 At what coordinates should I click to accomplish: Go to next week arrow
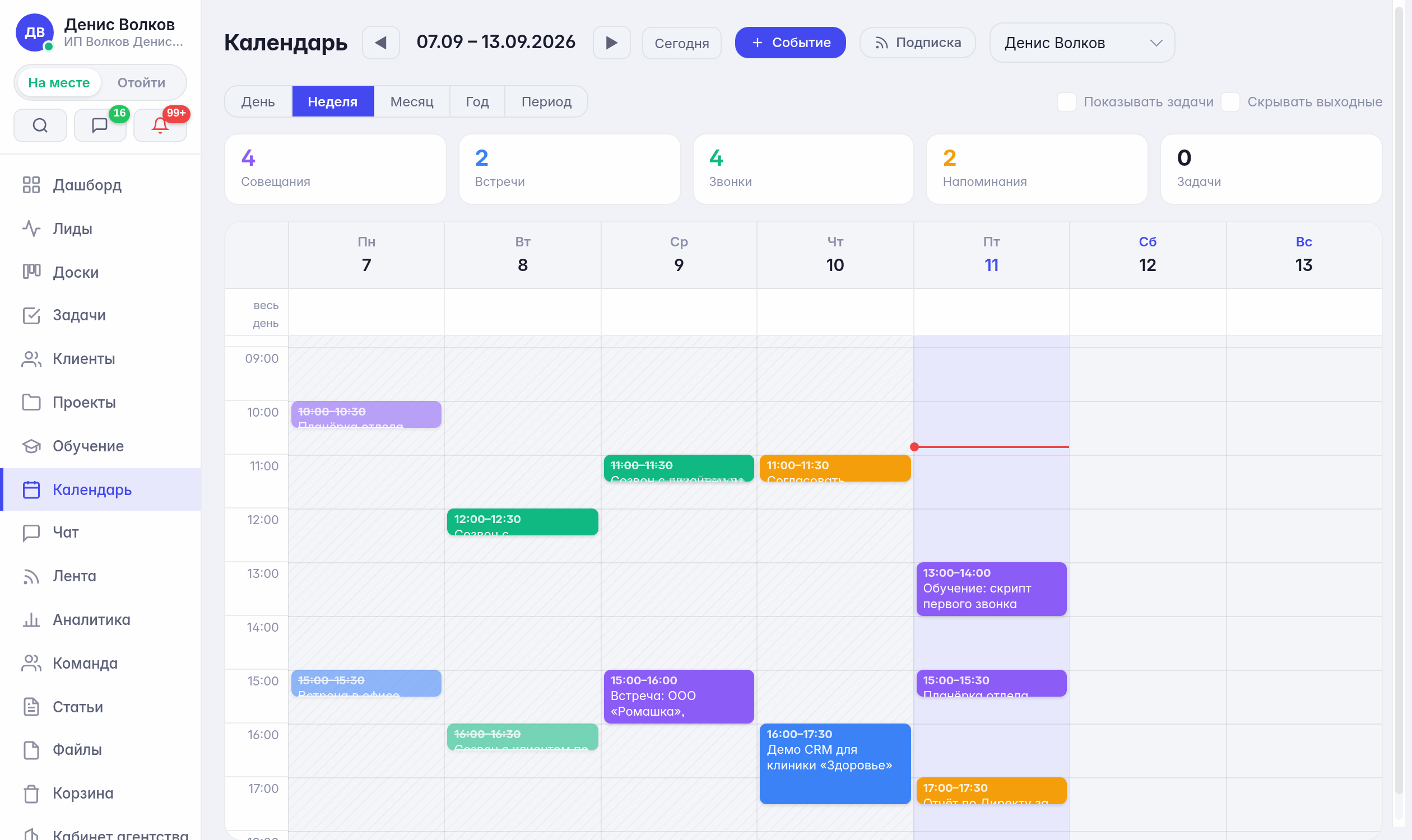612,43
